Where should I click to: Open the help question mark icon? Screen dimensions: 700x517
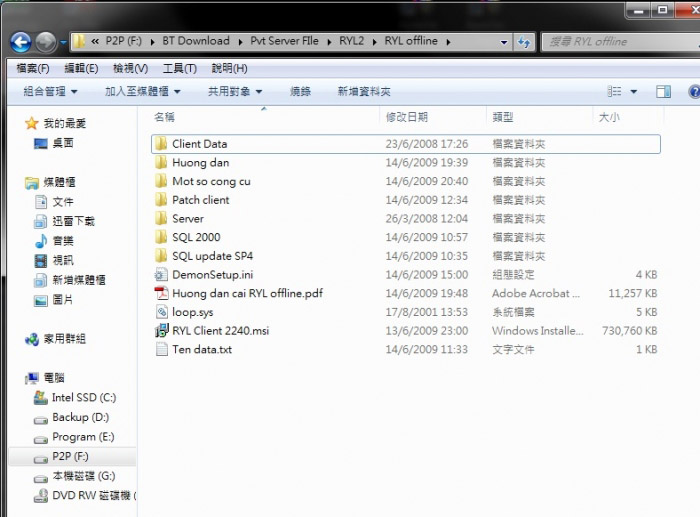point(692,91)
